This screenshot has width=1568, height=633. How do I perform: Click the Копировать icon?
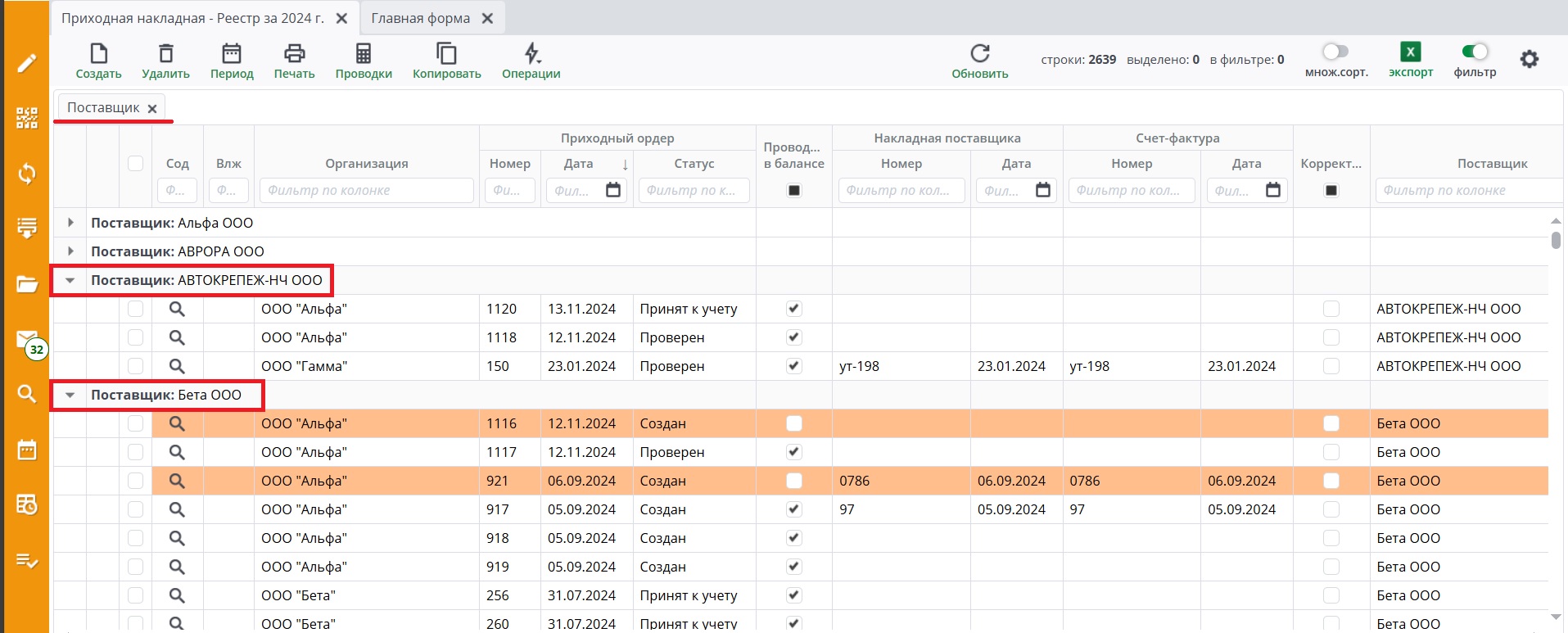[446, 54]
